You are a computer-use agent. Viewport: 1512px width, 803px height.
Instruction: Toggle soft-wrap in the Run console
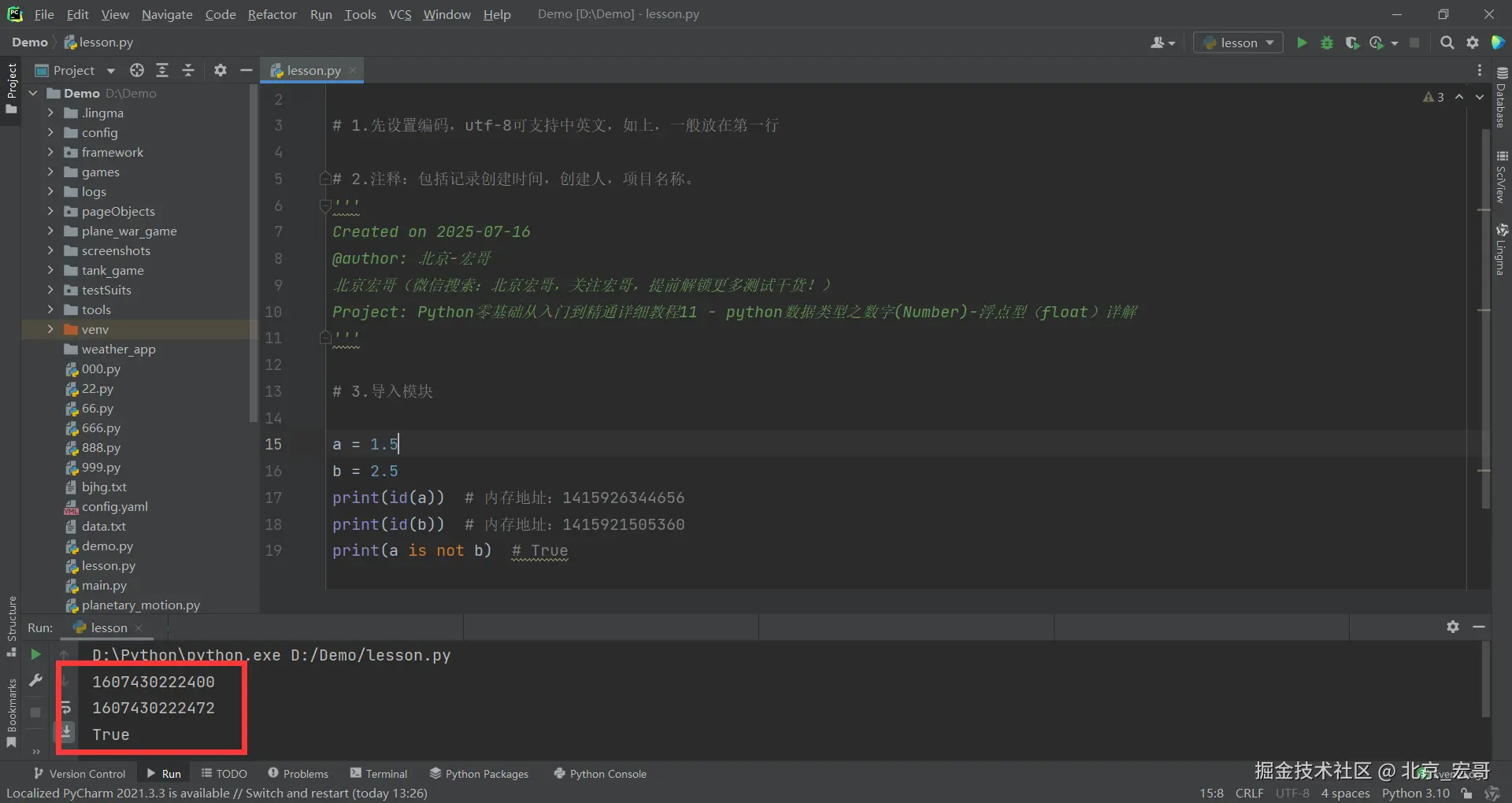[x=67, y=707]
